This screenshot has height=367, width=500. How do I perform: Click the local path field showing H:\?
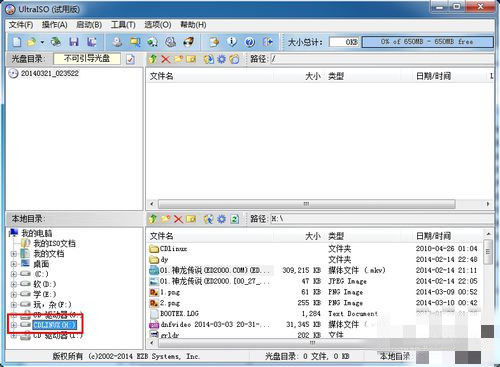tap(381, 219)
